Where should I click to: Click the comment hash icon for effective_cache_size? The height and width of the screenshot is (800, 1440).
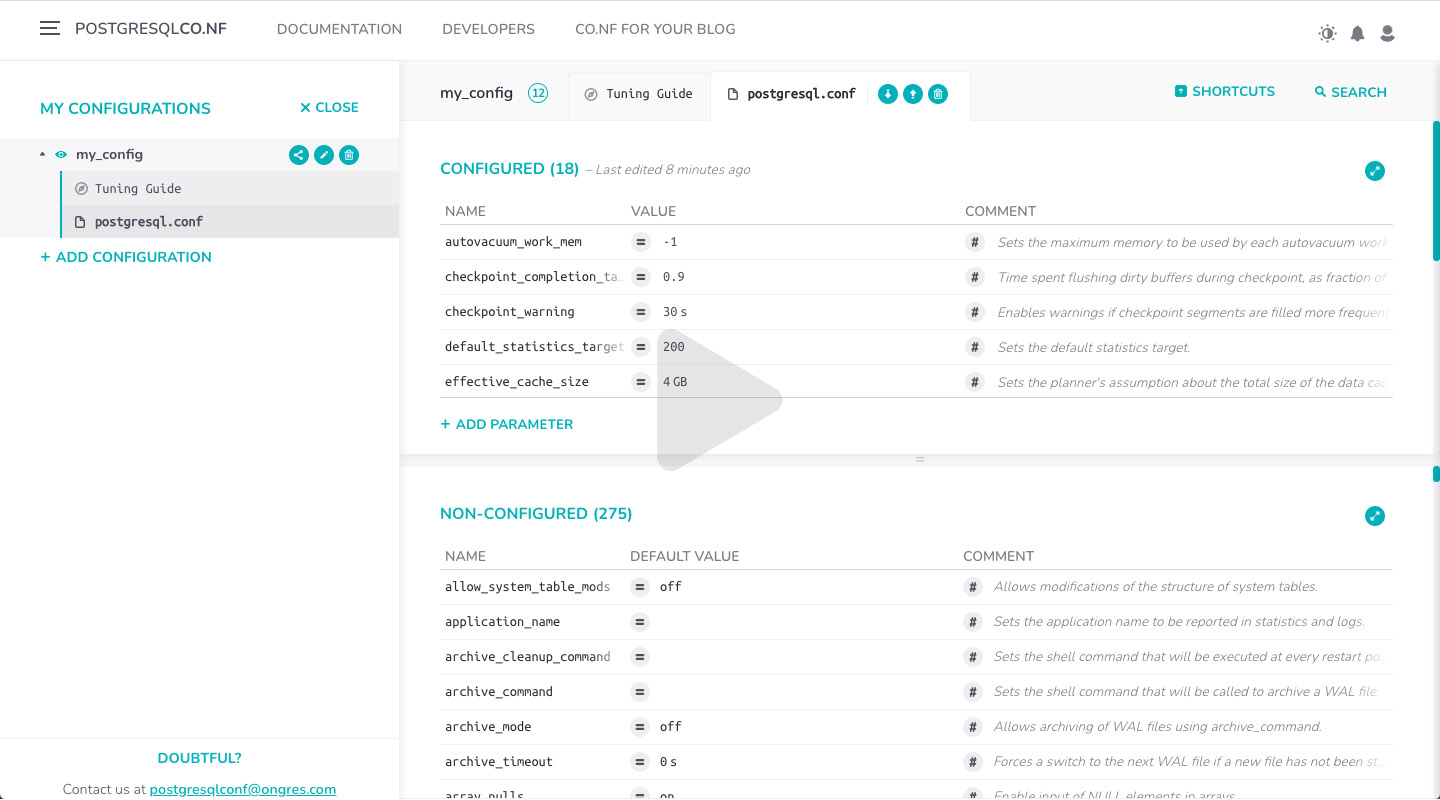(x=975, y=381)
